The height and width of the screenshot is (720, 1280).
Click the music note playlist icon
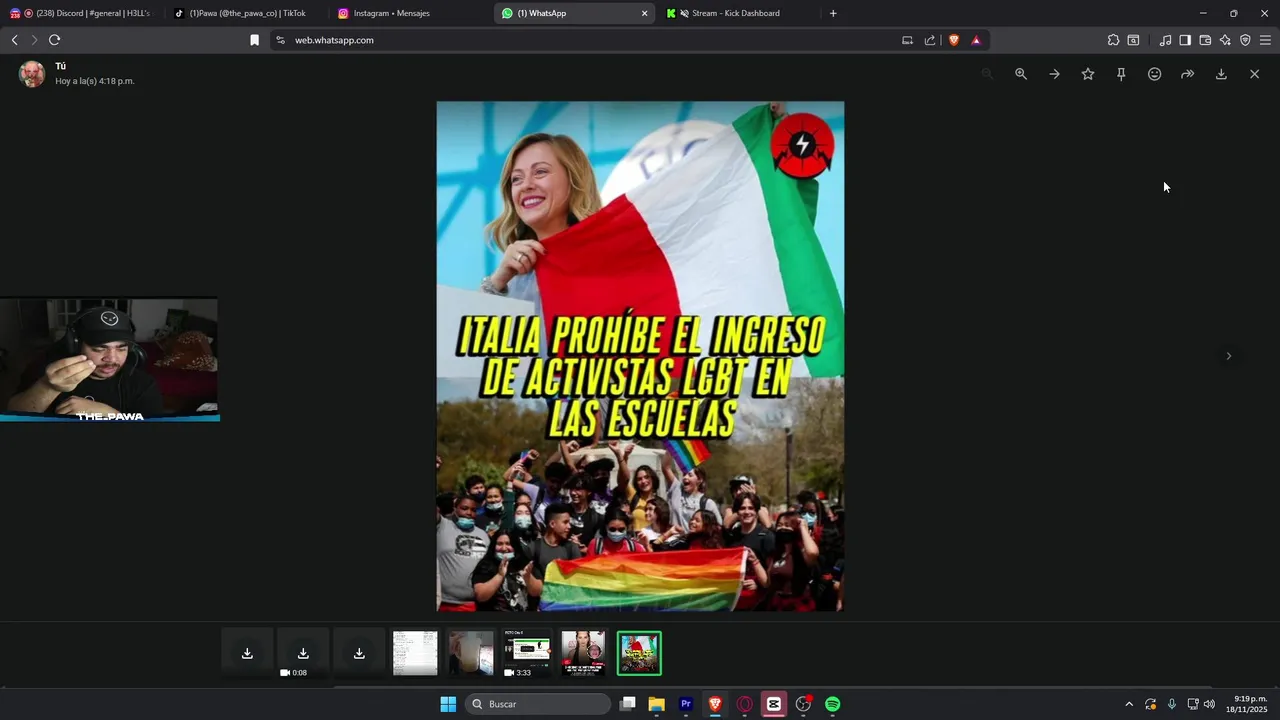click(1165, 40)
